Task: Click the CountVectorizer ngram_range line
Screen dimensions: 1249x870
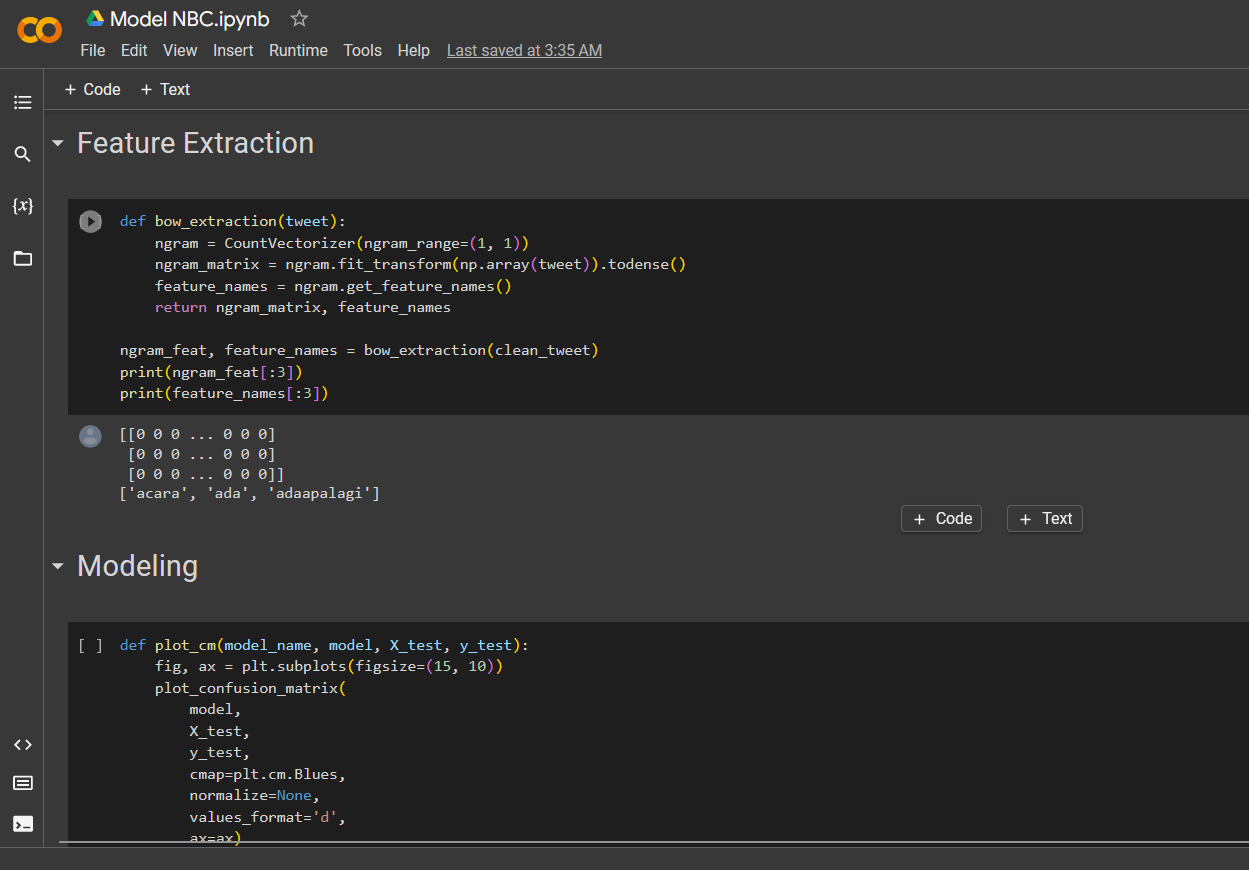Action: coord(341,243)
